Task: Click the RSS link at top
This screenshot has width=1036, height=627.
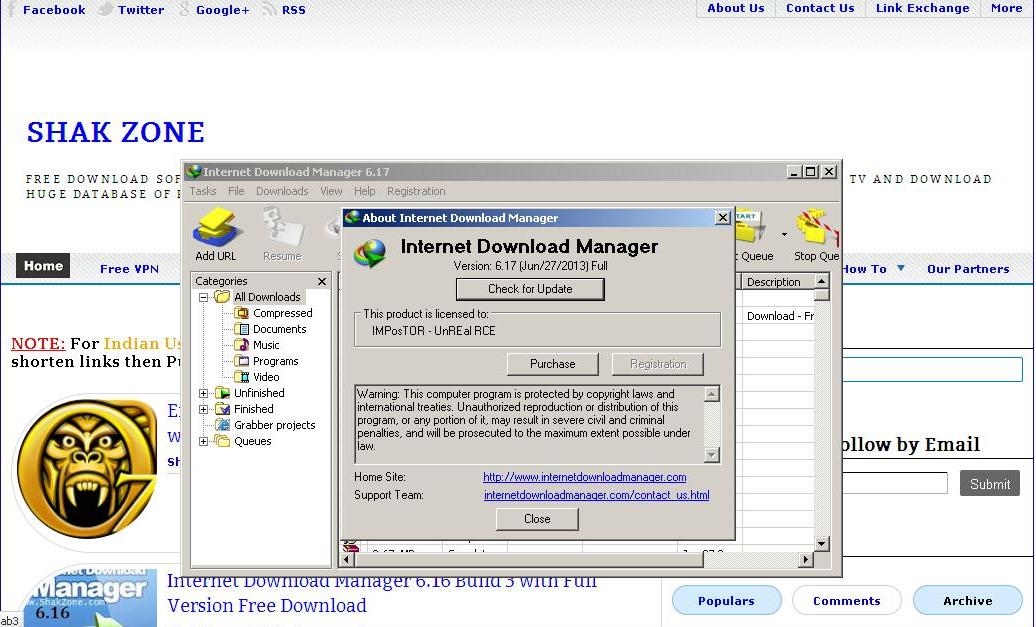Action: (x=293, y=10)
